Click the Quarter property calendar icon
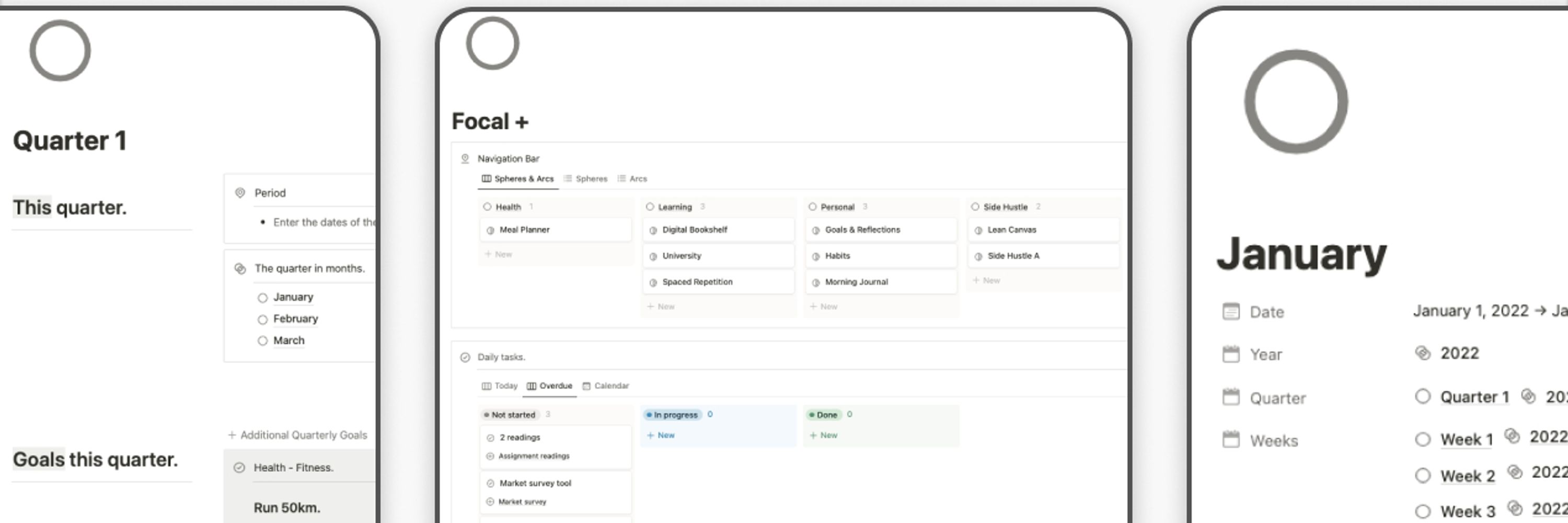1568x523 pixels. click(x=1231, y=397)
